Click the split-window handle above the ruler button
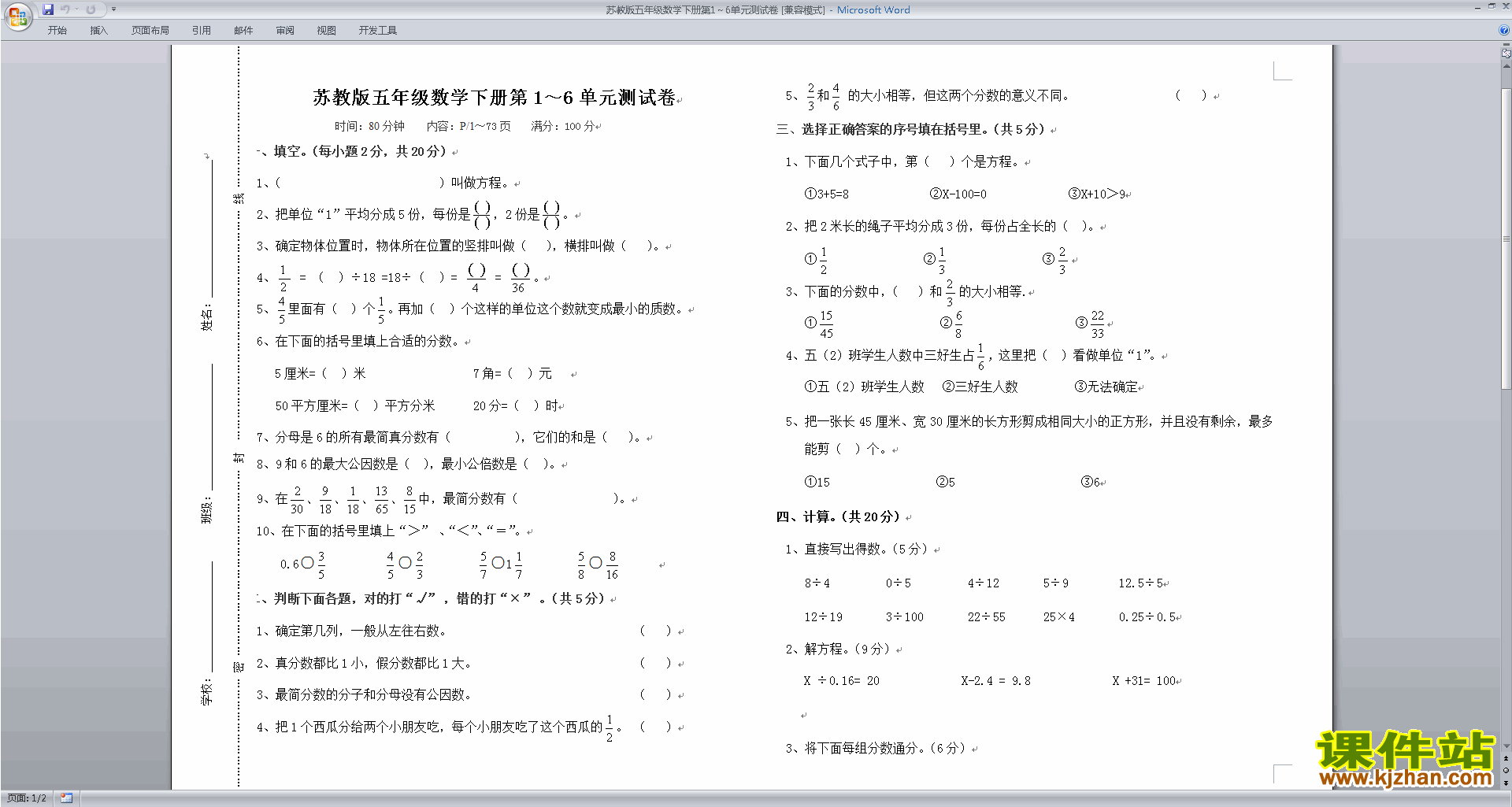 click(x=1506, y=44)
